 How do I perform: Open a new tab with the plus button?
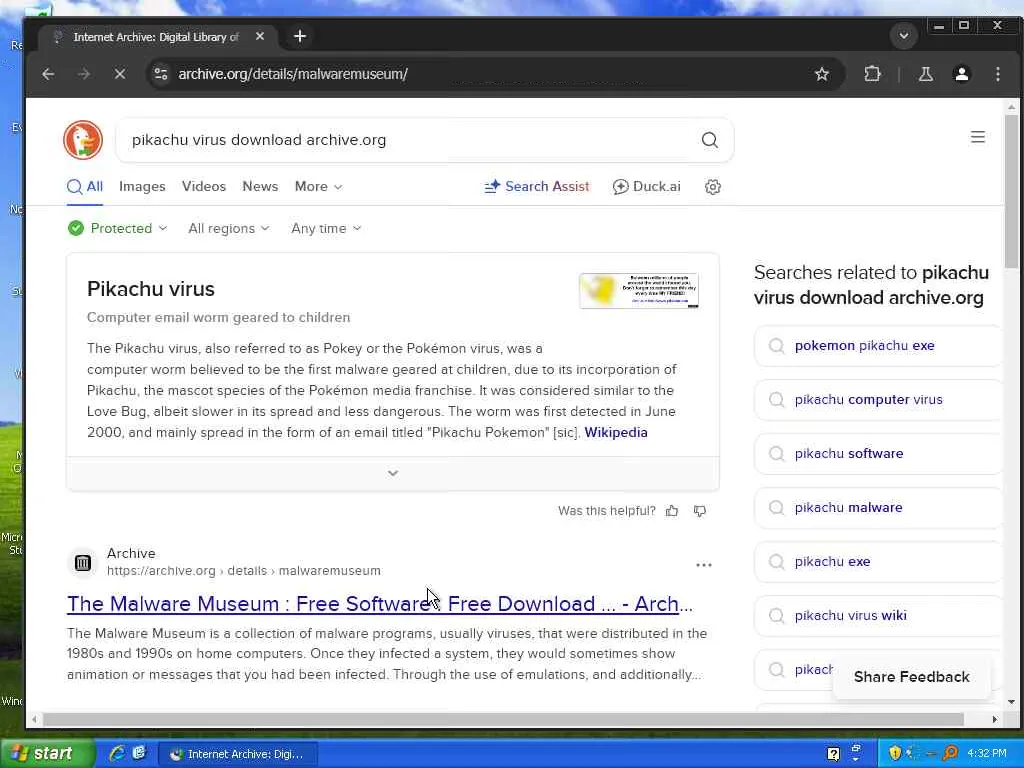(300, 37)
